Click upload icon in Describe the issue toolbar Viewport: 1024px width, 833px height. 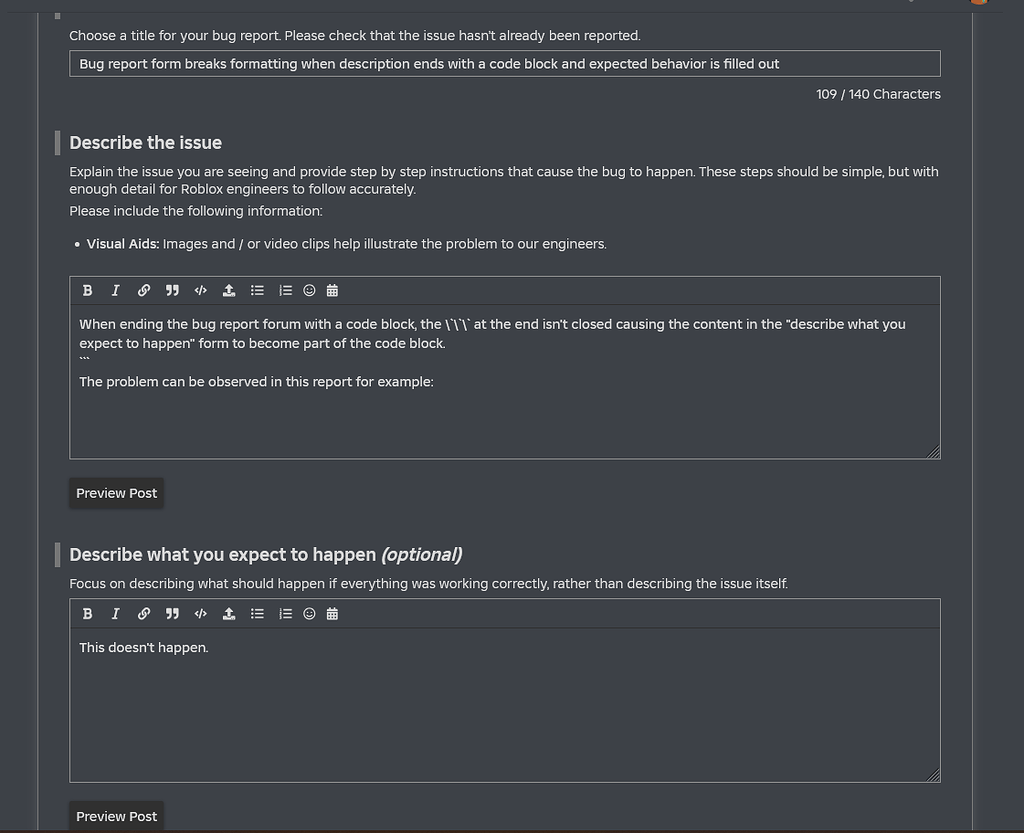pos(229,291)
